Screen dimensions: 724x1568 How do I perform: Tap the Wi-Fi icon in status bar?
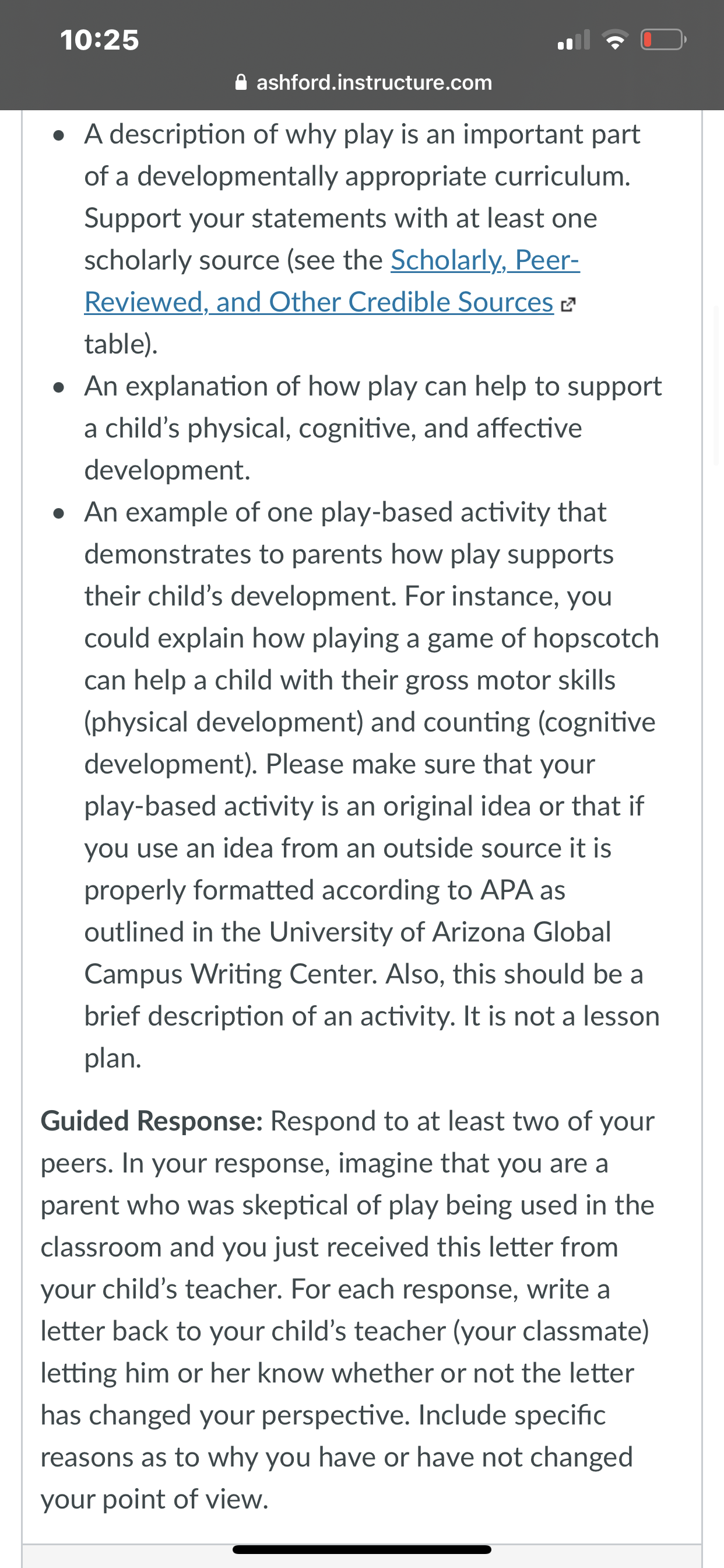615,40
